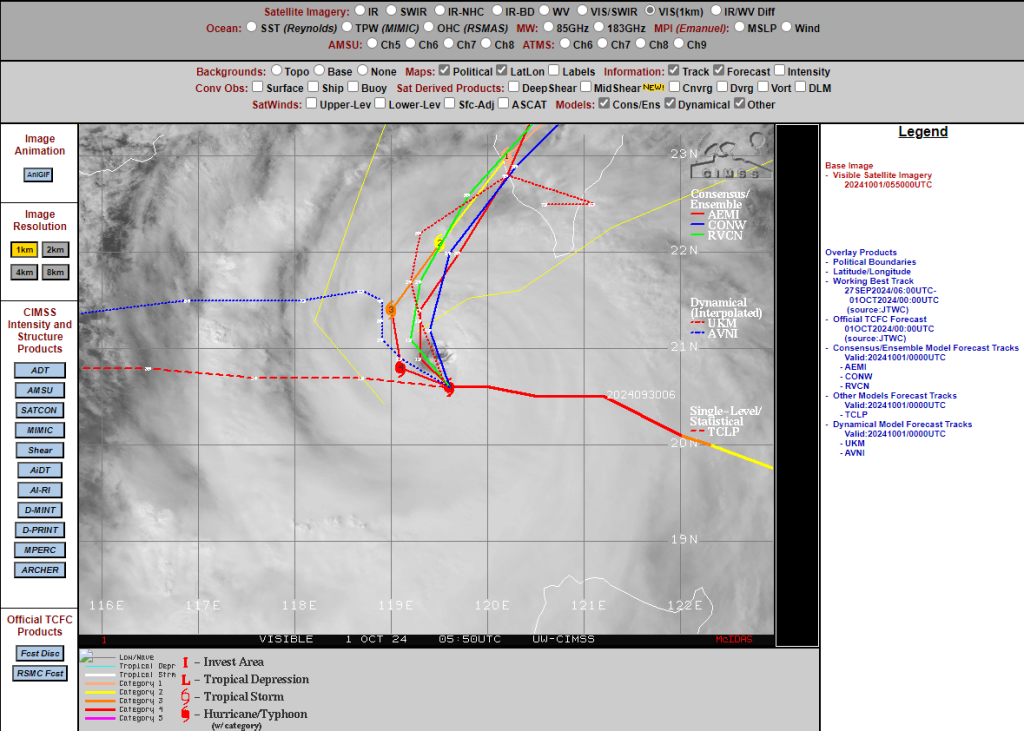
Task: Enable ASCAT SatWinds checkbox
Action: coord(504,103)
